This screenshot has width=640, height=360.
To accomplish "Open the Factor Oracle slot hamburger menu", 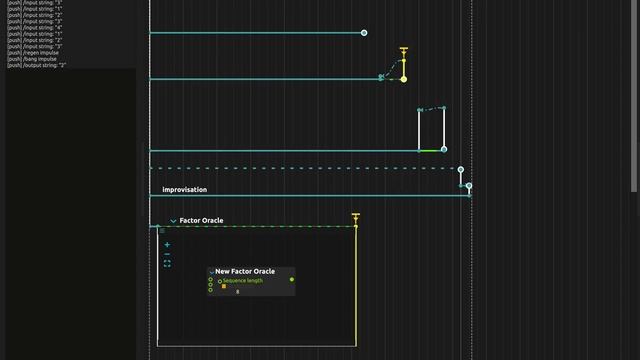I will 162,231.
